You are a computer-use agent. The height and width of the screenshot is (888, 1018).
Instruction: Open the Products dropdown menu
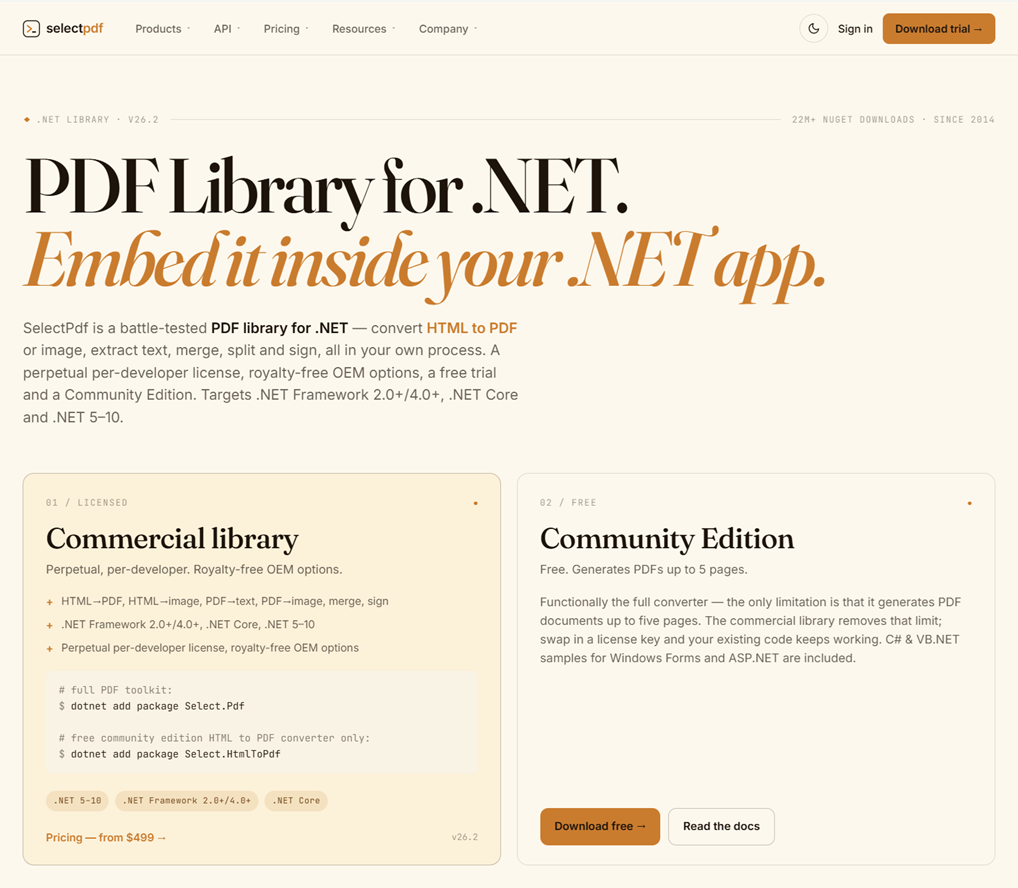[x=162, y=29]
